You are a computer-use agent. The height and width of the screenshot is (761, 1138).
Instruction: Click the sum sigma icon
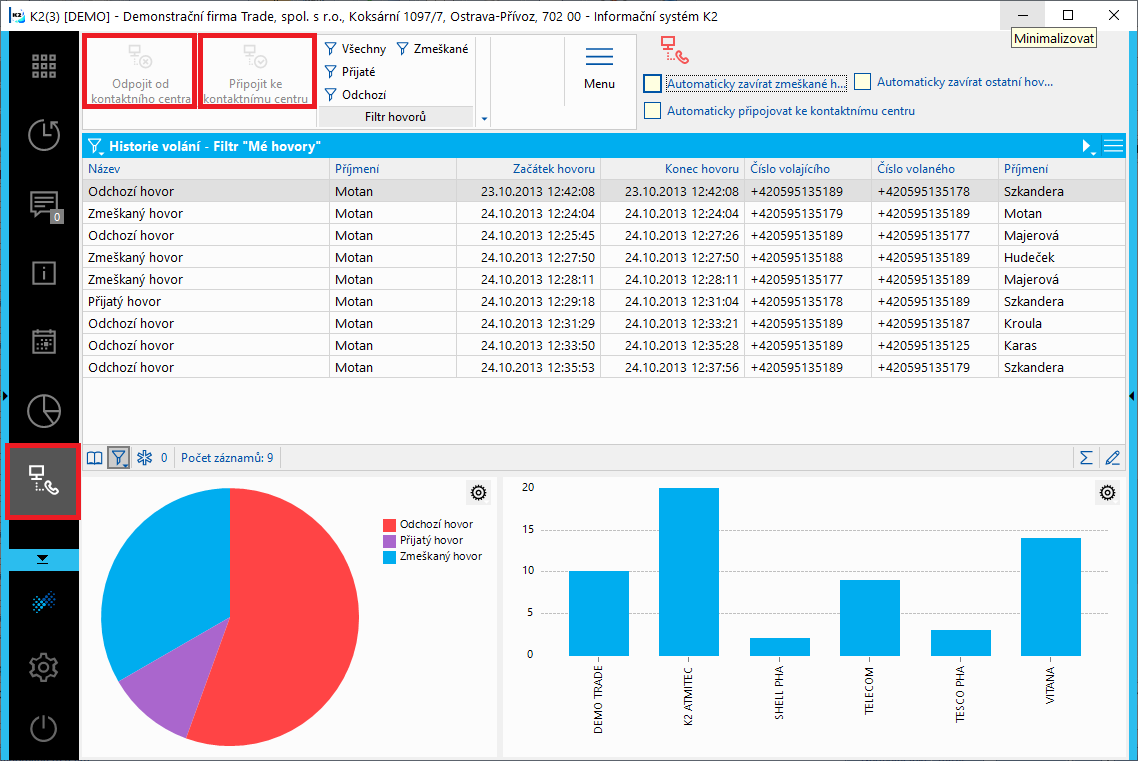[x=1086, y=458]
